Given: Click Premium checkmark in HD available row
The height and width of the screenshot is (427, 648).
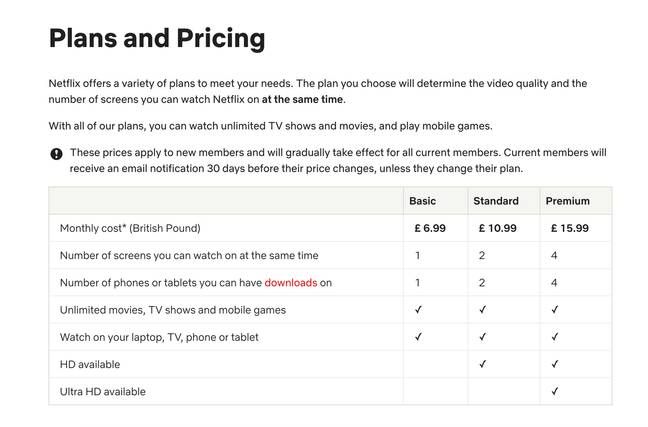Looking at the screenshot, I should [x=555, y=364].
